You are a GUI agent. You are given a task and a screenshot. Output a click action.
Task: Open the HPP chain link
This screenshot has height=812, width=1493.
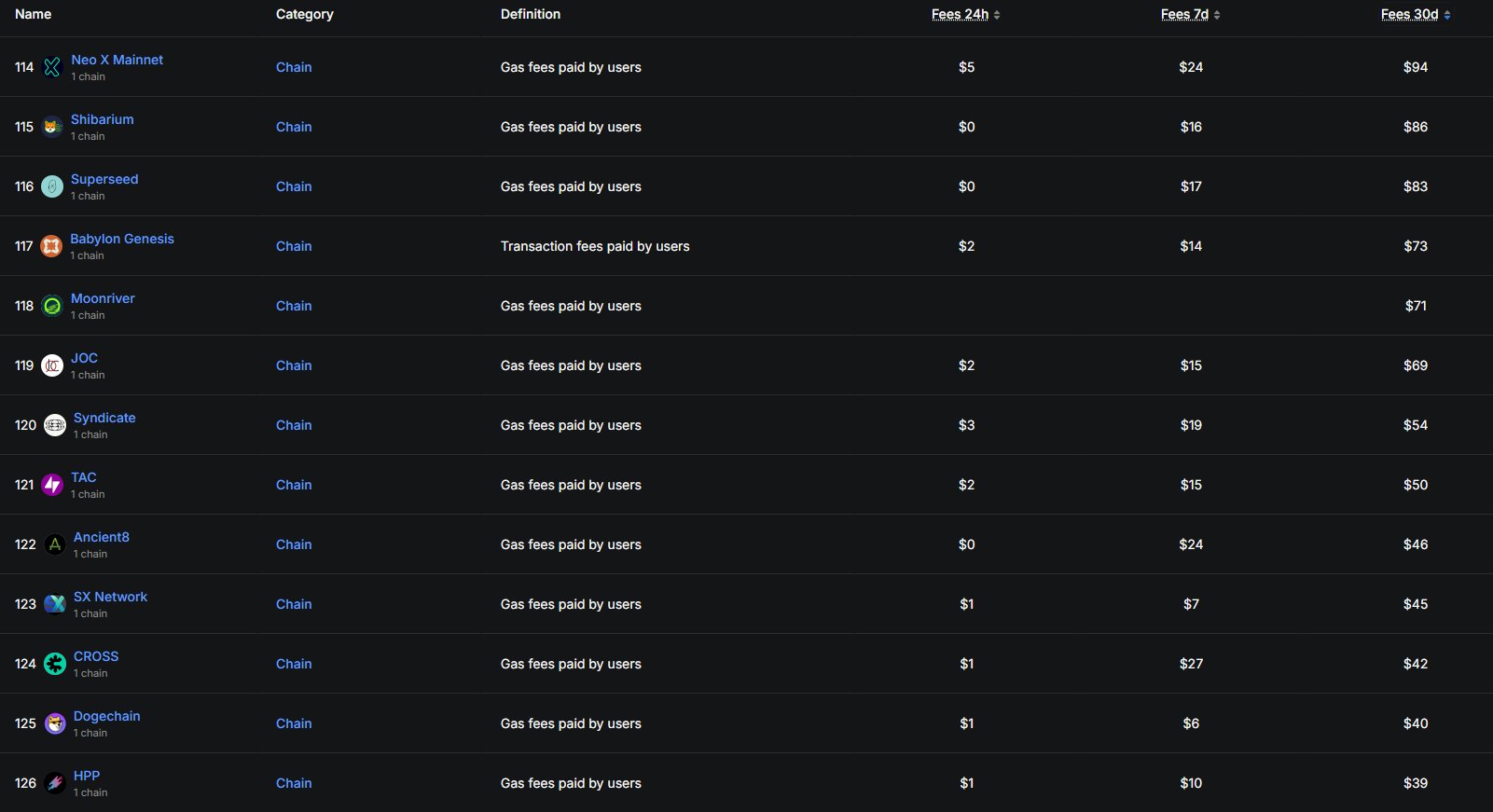click(x=87, y=776)
